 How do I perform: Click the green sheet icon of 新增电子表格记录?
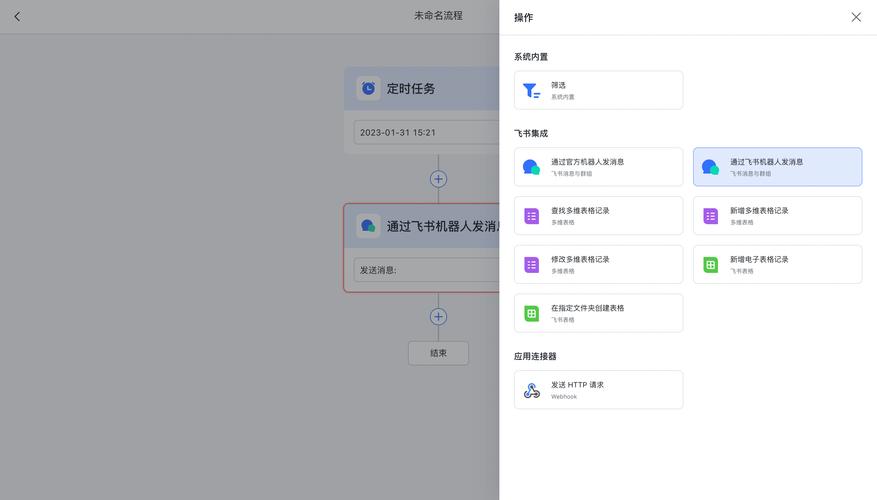point(710,265)
